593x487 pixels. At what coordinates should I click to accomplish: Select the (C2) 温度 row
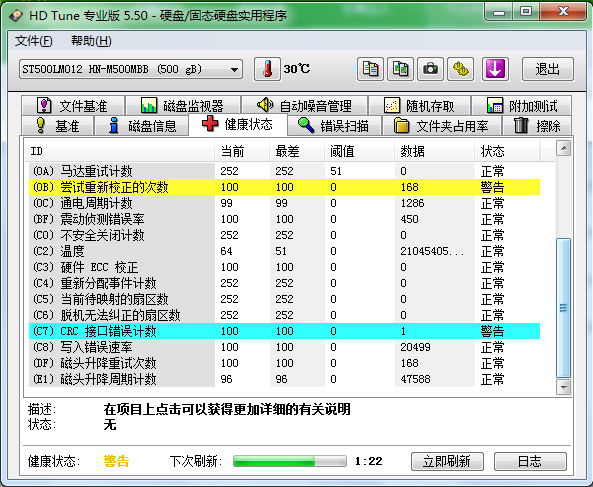[x=284, y=251]
